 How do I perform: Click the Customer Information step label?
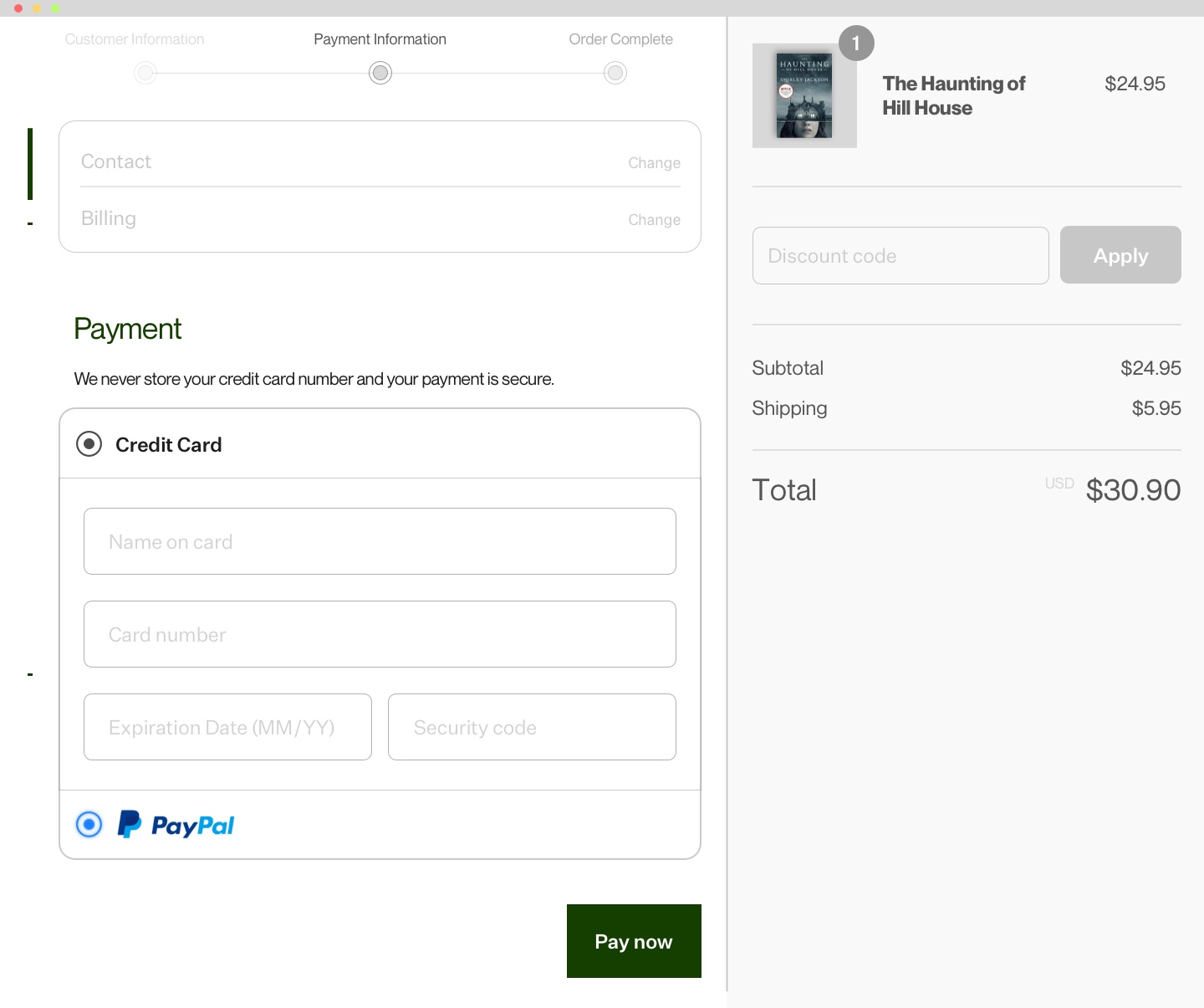[x=135, y=39]
